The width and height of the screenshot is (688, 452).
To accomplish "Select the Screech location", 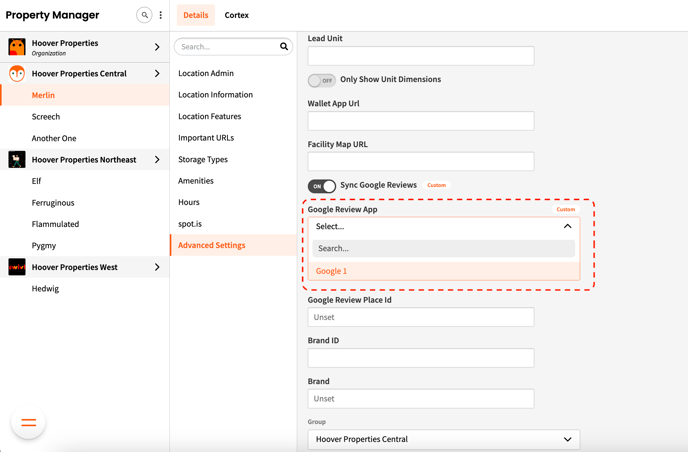I will coord(46,117).
